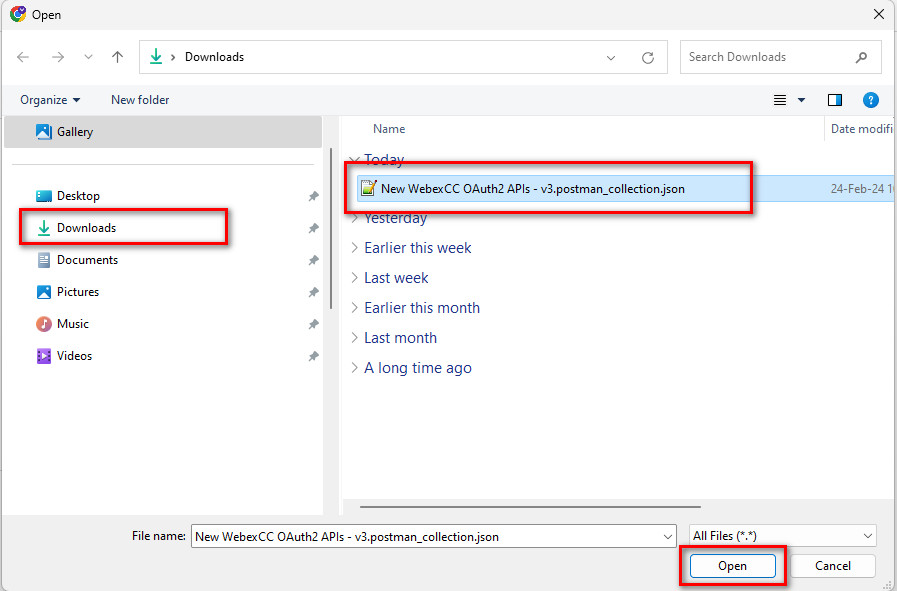Go up one folder level
This screenshot has height=591, width=897.
117,57
